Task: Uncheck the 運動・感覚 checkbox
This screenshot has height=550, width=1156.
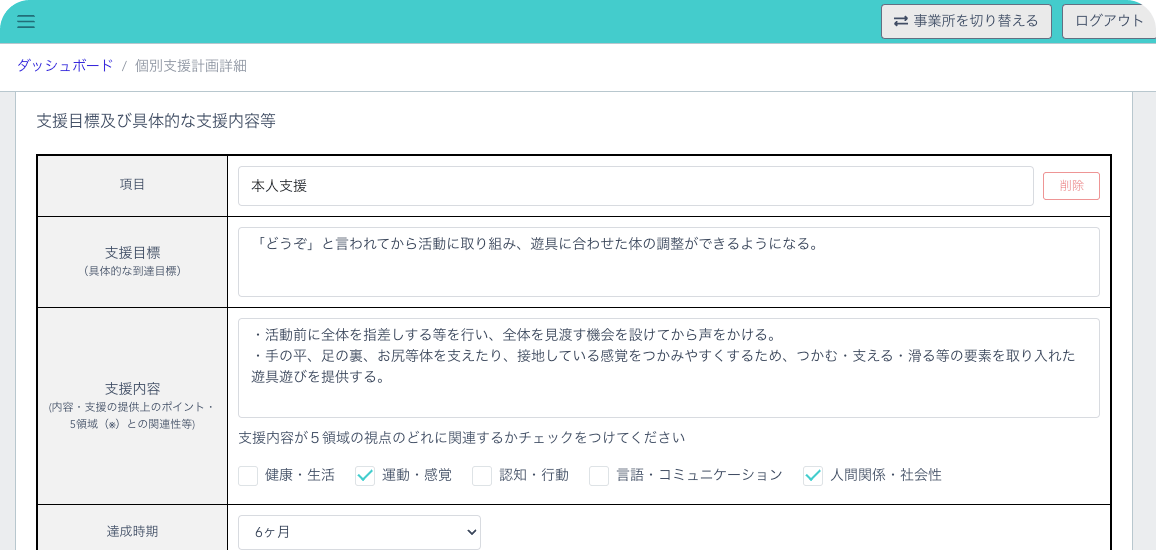Action: (x=365, y=476)
